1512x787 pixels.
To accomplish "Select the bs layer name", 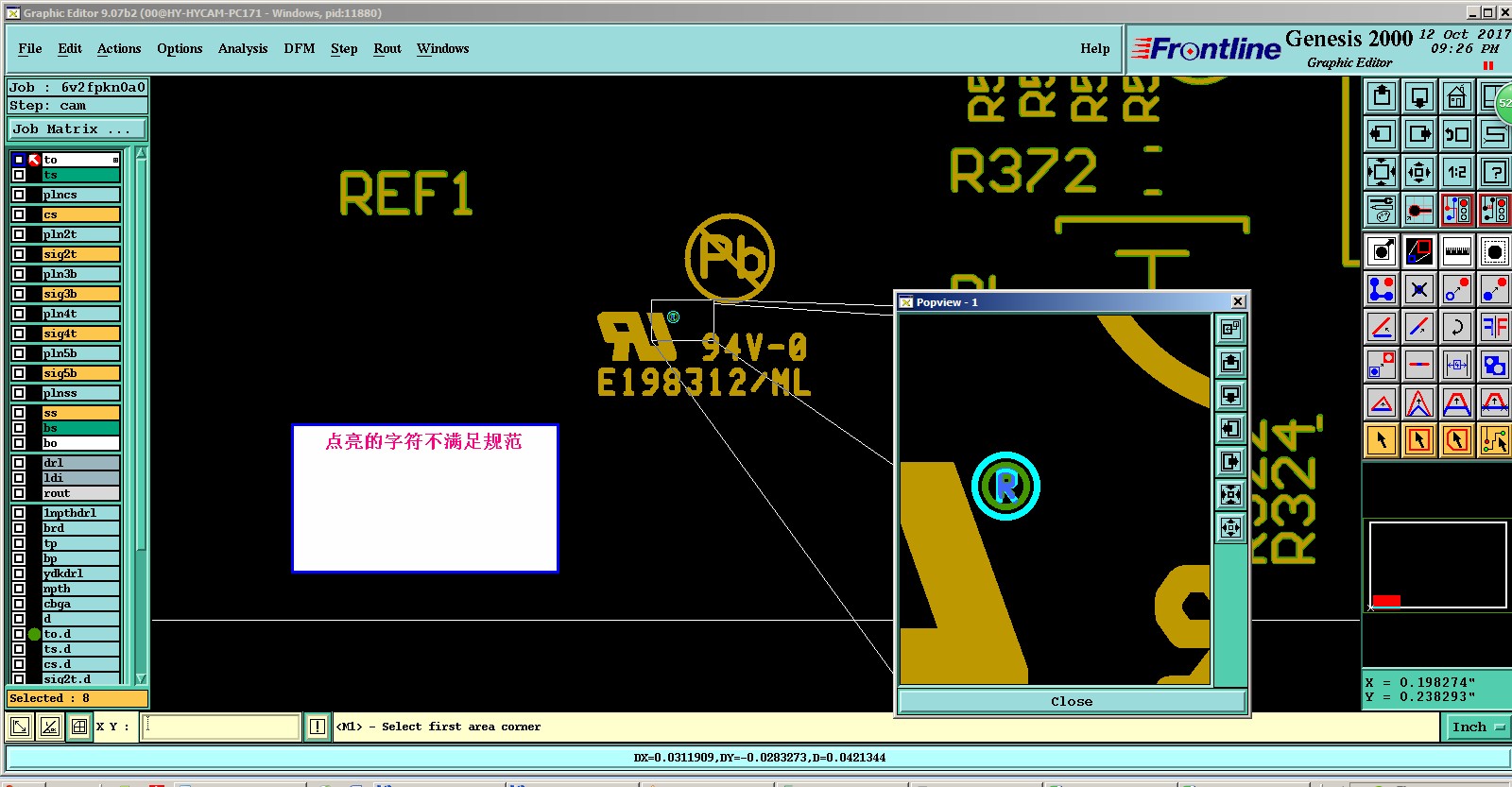I will (x=81, y=428).
